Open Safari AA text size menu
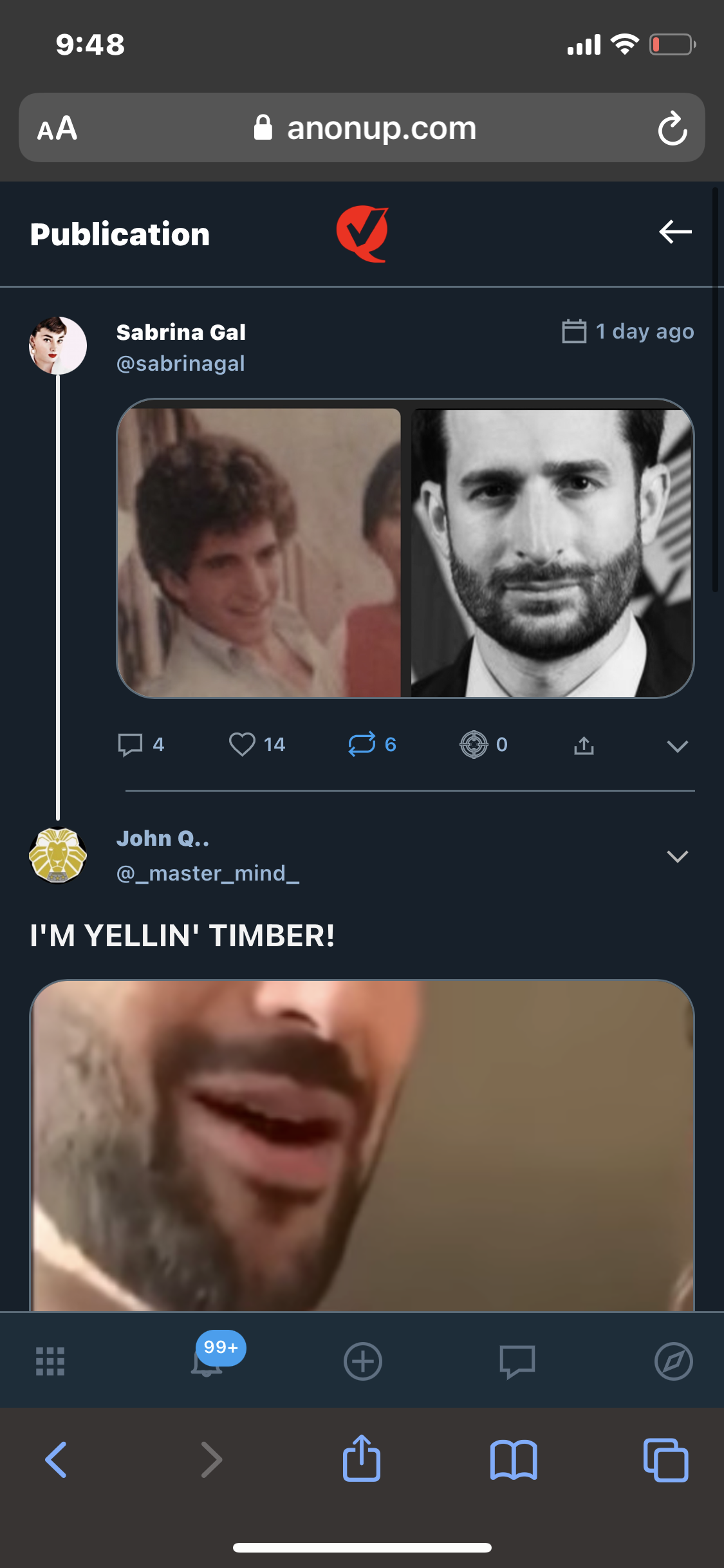The image size is (724, 1568). click(x=57, y=128)
